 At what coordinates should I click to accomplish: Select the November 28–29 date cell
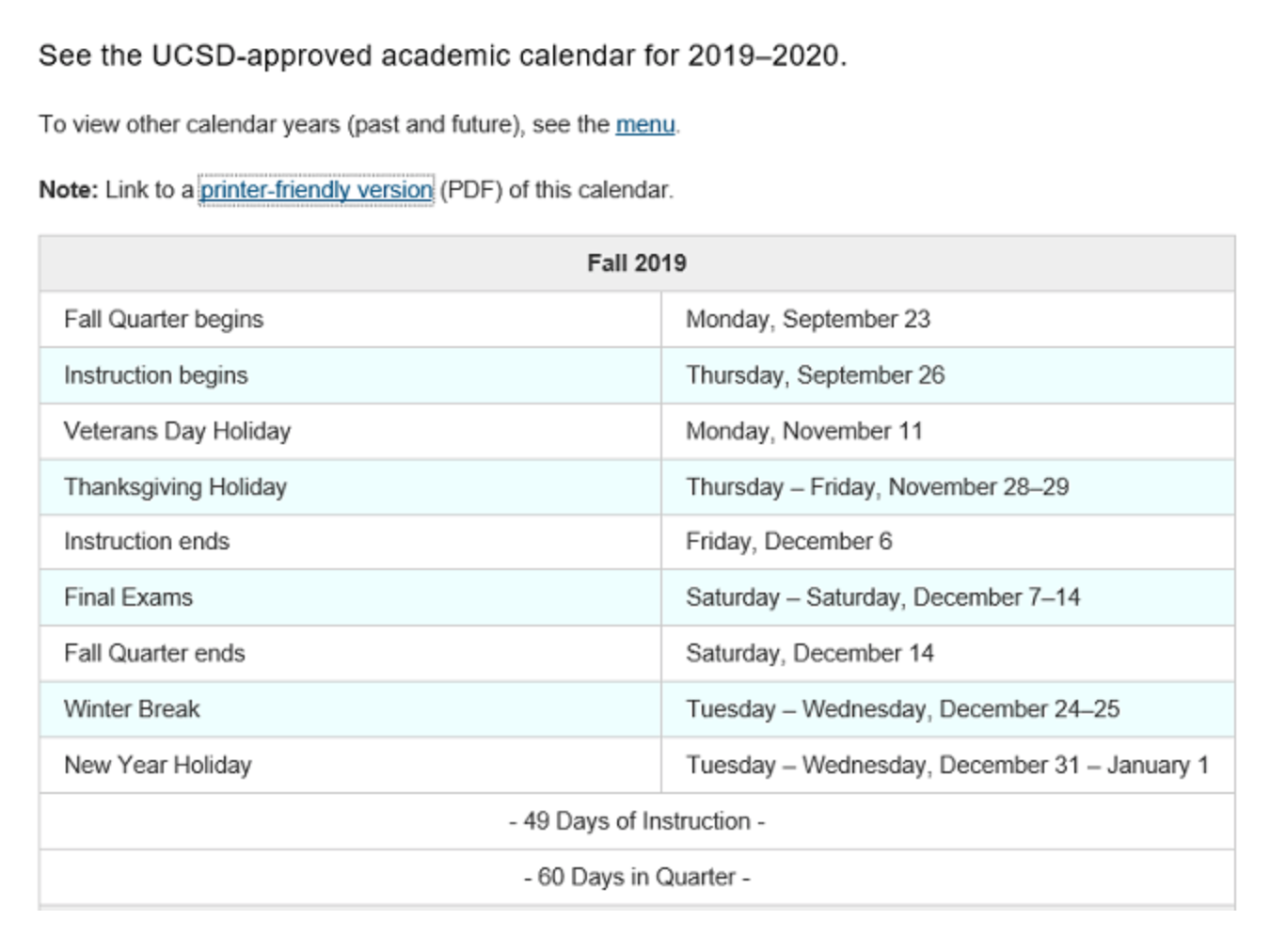pos(877,487)
